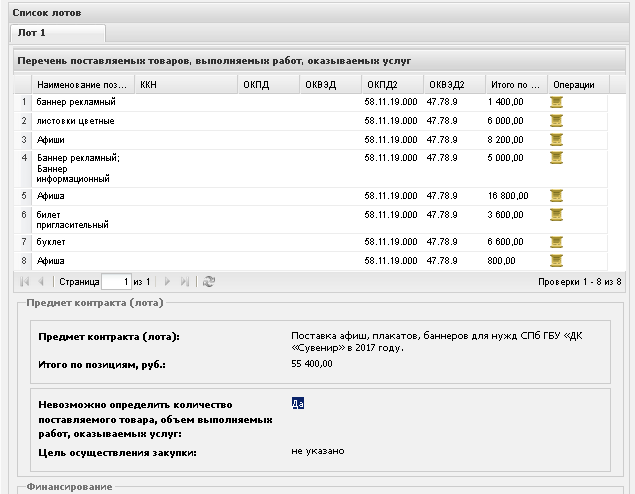635x494 pixels.
Task: Click total value 6 000,00
Action: click(x=505, y=121)
